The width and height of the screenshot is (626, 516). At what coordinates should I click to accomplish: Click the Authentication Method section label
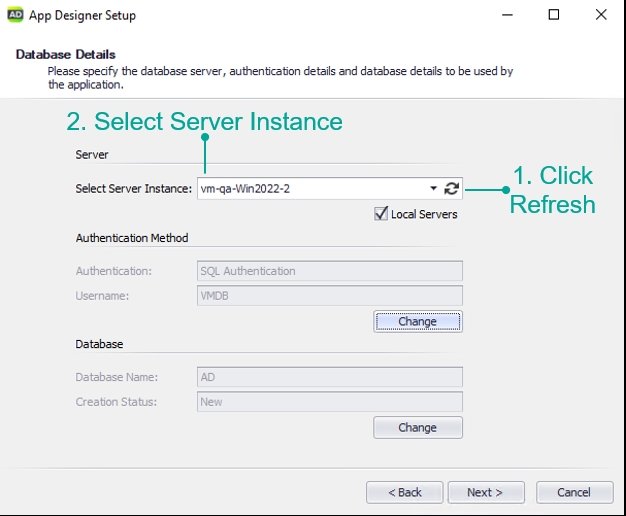132,238
